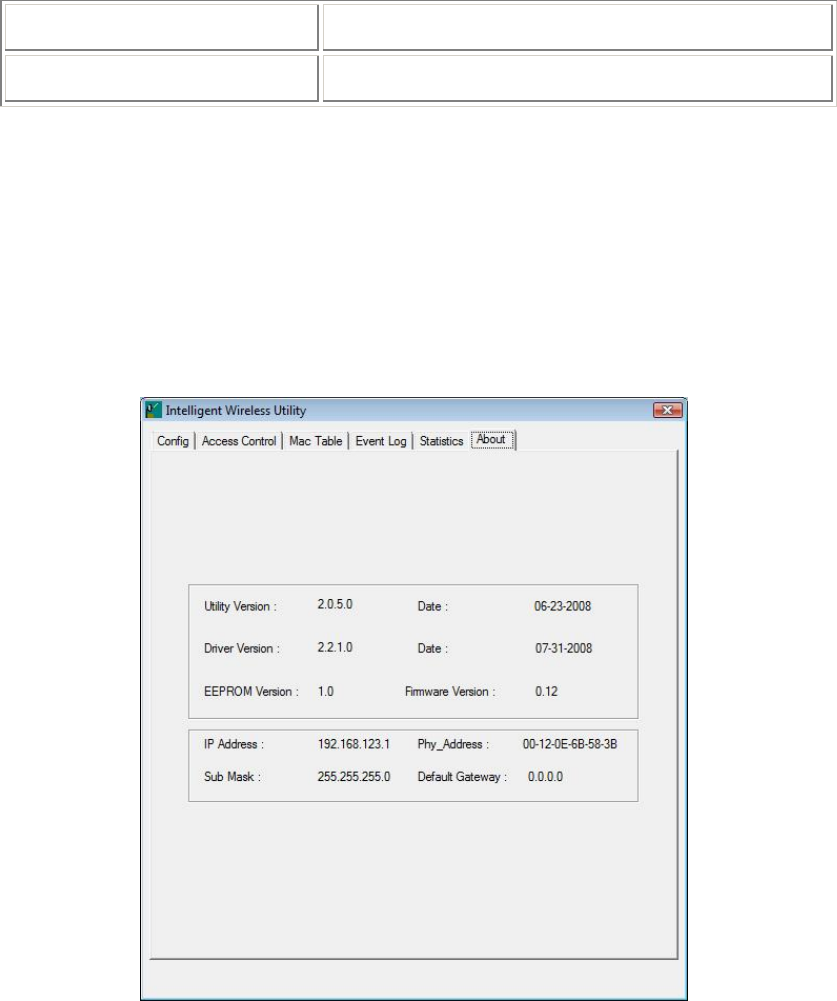Viewport: 837px width, 1001px height.
Task: Click the IP Address label
Action: (234, 744)
